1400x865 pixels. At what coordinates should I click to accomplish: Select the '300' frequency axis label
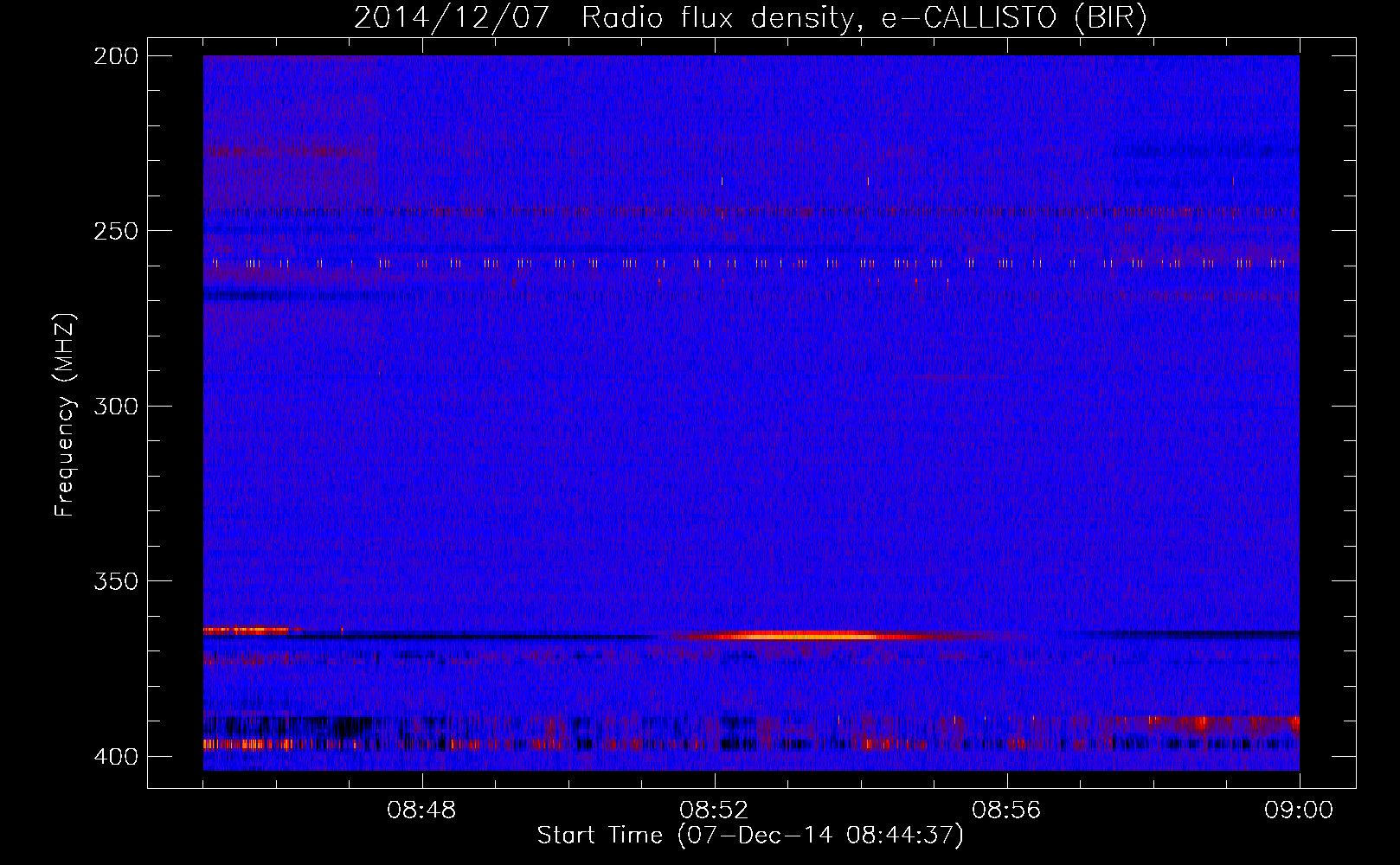115,406
